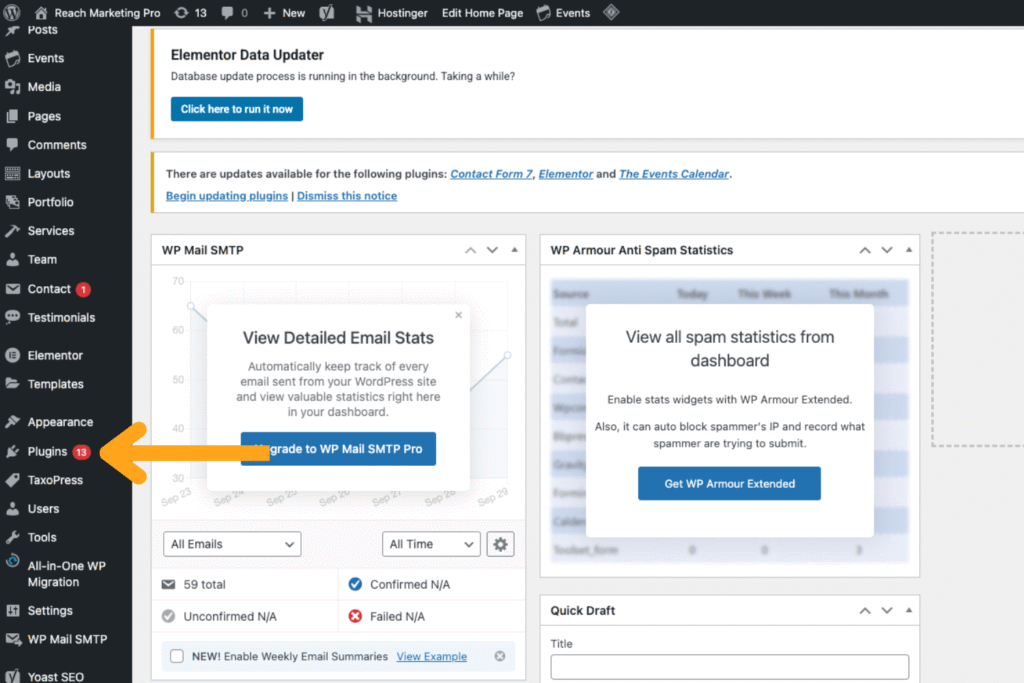
Task: Open the Hostinger icon in admin bar
Action: pos(364,13)
